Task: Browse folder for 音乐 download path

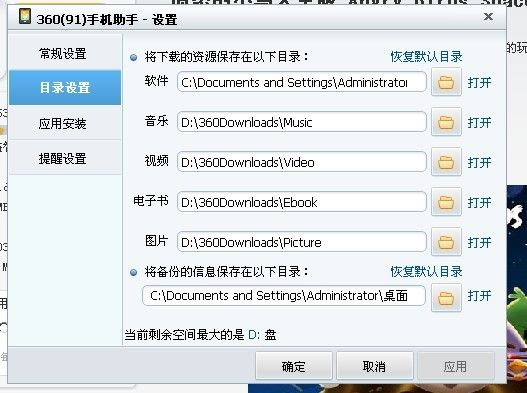Action: pyautogui.click(x=446, y=122)
